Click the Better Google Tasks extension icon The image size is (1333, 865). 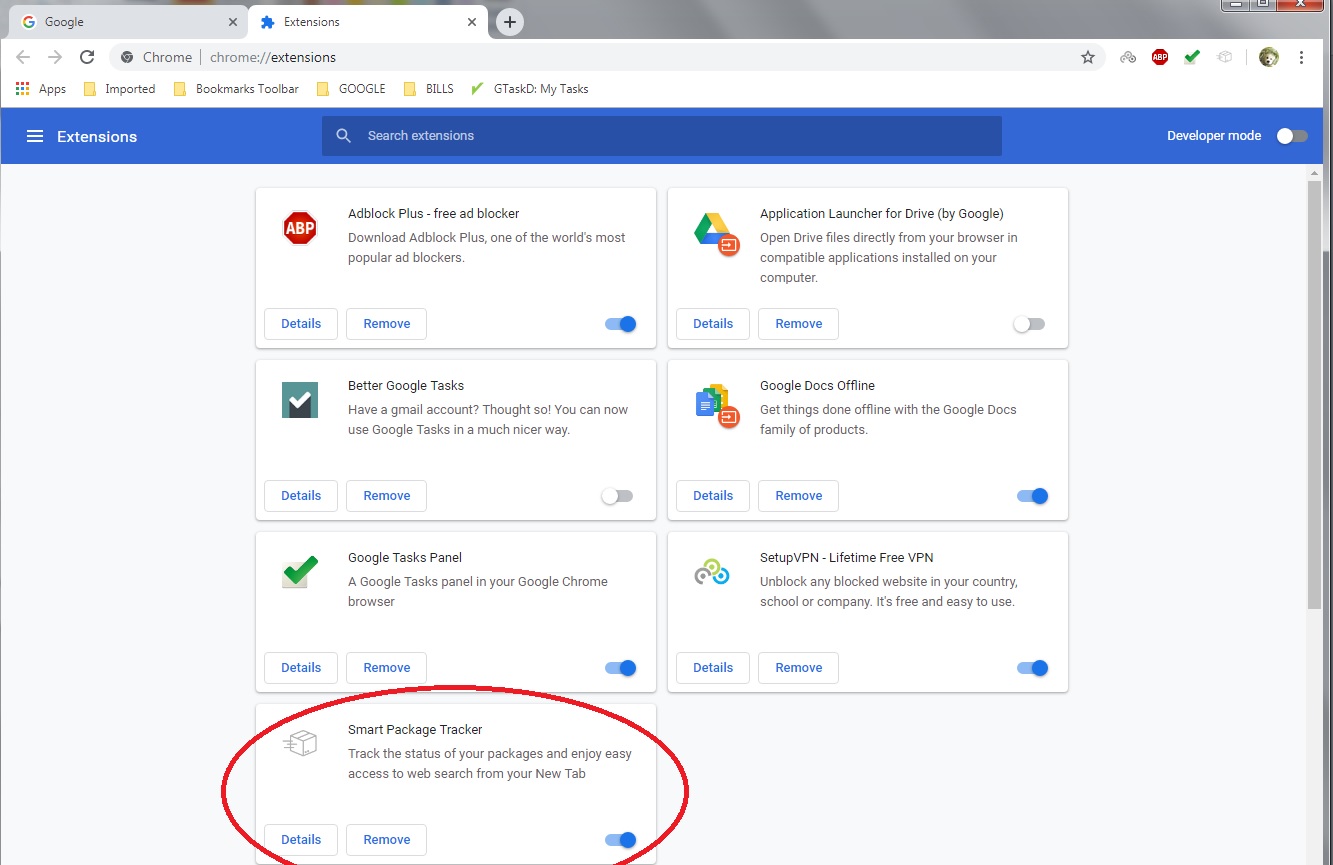pyautogui.click(x=300, y=401)
